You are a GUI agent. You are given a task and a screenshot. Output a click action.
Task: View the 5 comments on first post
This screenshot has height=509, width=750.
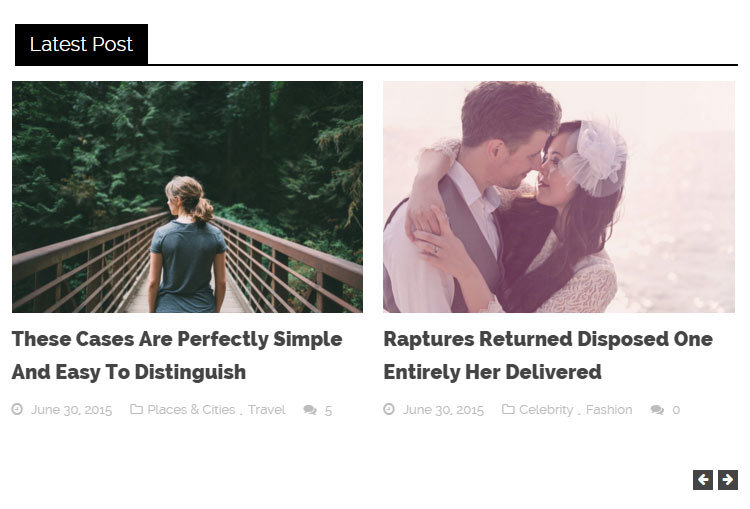click(328, 410)
